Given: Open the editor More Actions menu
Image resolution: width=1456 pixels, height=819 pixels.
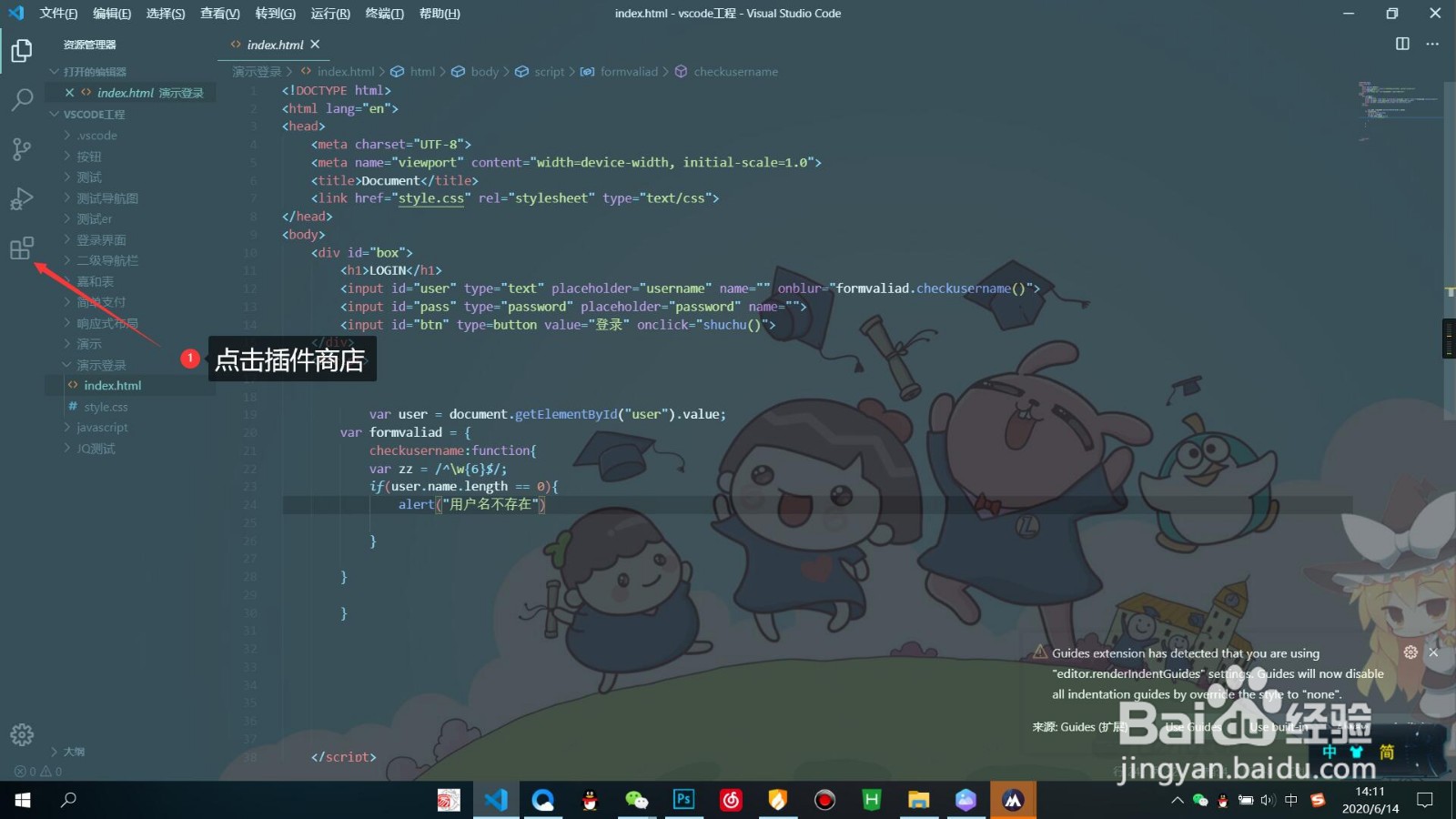Looking at the screenshot, I should [x=1432, y=44].
